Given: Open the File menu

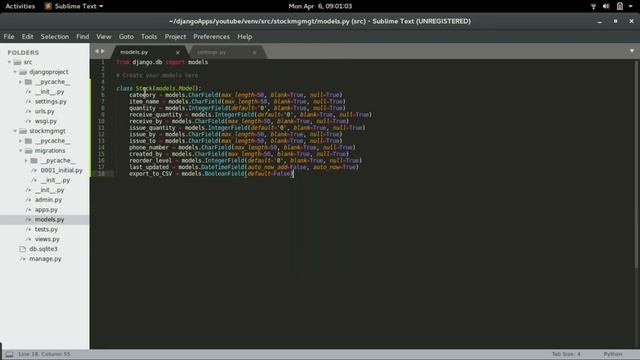Looking at the screenshot, I should click(x=9, y=37).
